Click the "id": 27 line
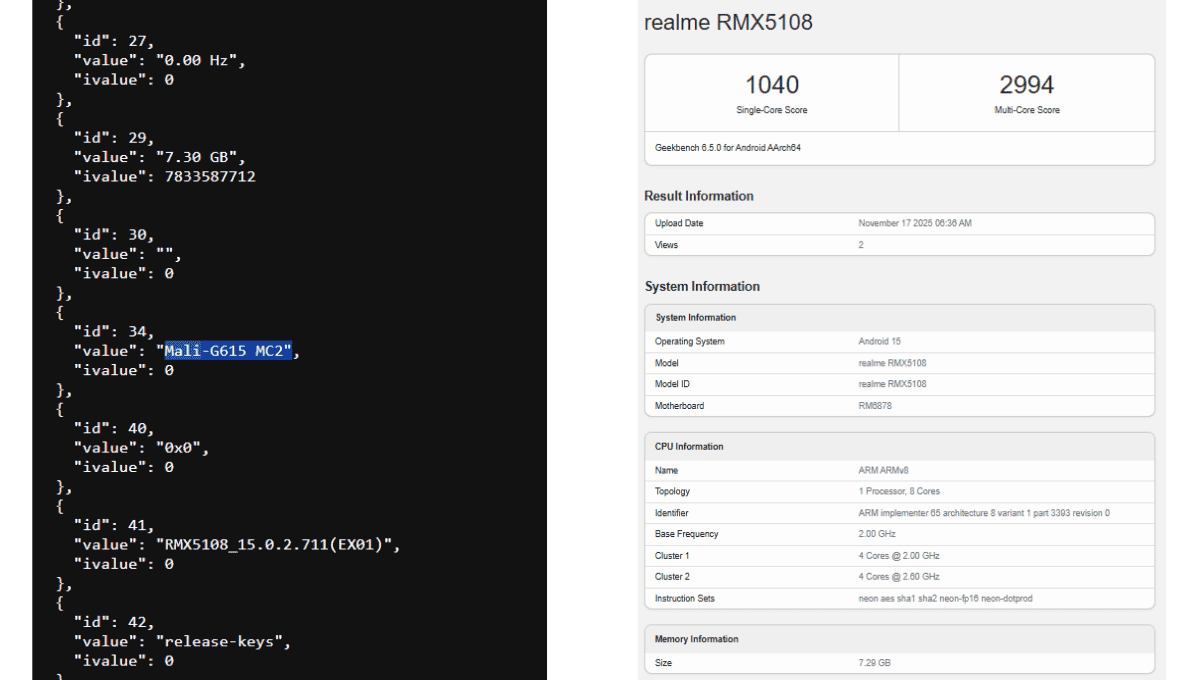 113,41
